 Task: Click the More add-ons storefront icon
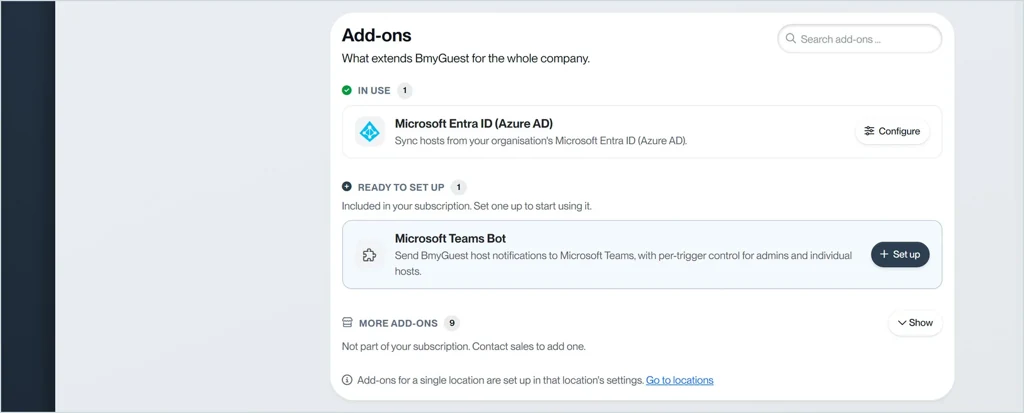[x=347, y=323]
